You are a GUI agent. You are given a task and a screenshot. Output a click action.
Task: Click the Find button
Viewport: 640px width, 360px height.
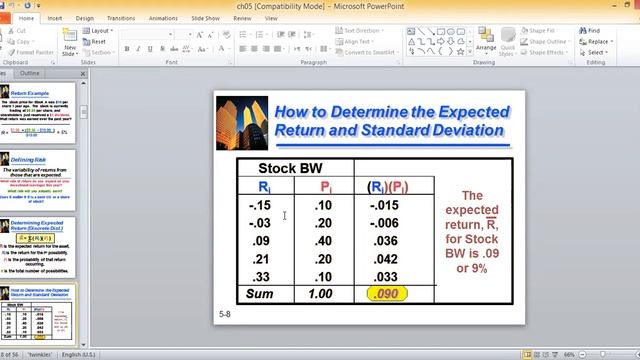(589, 31)
